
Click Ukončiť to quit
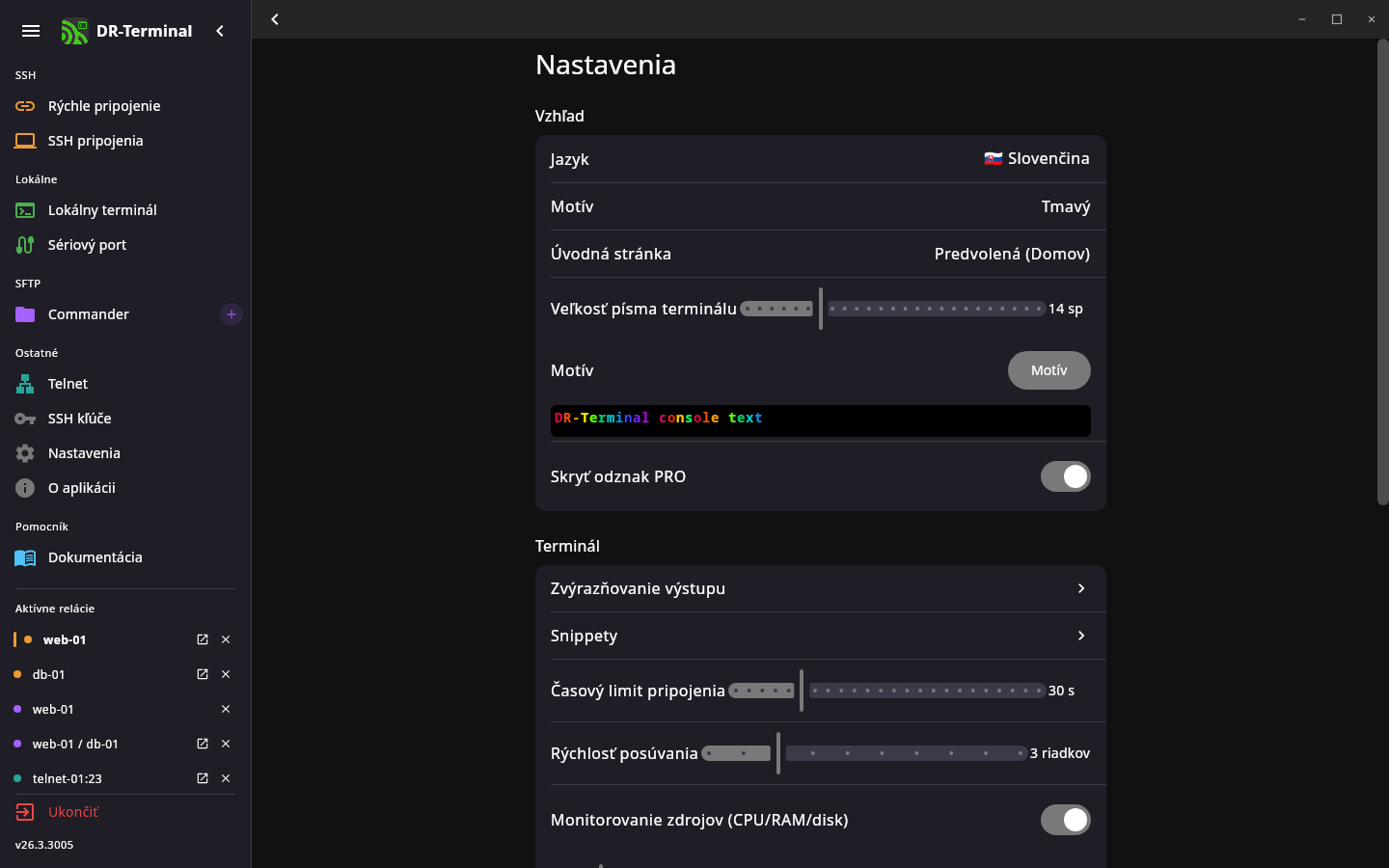pyautogui.click(x=73, y=812)
